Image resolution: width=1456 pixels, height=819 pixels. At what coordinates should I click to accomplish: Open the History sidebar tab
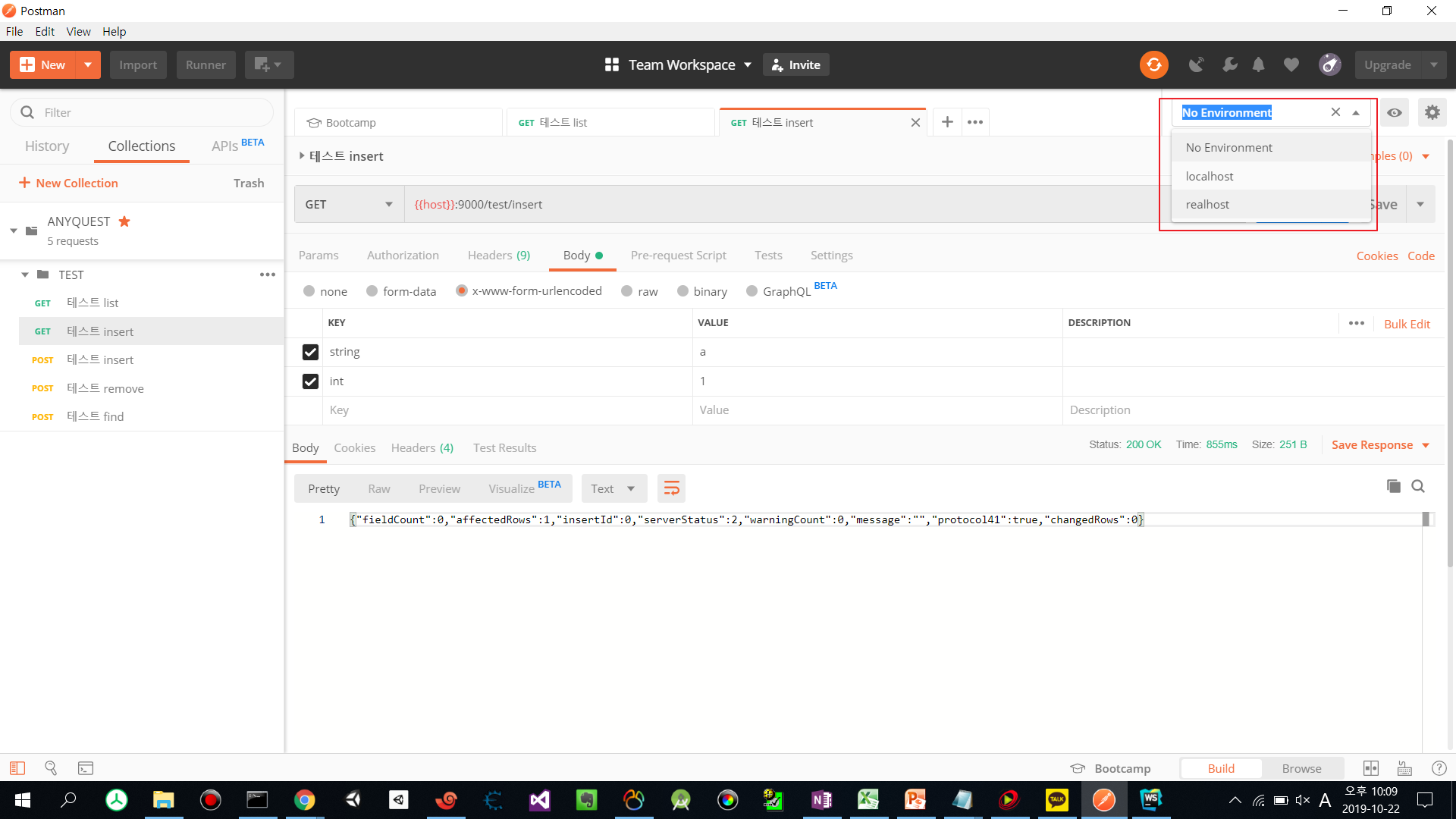click(47, 146)
